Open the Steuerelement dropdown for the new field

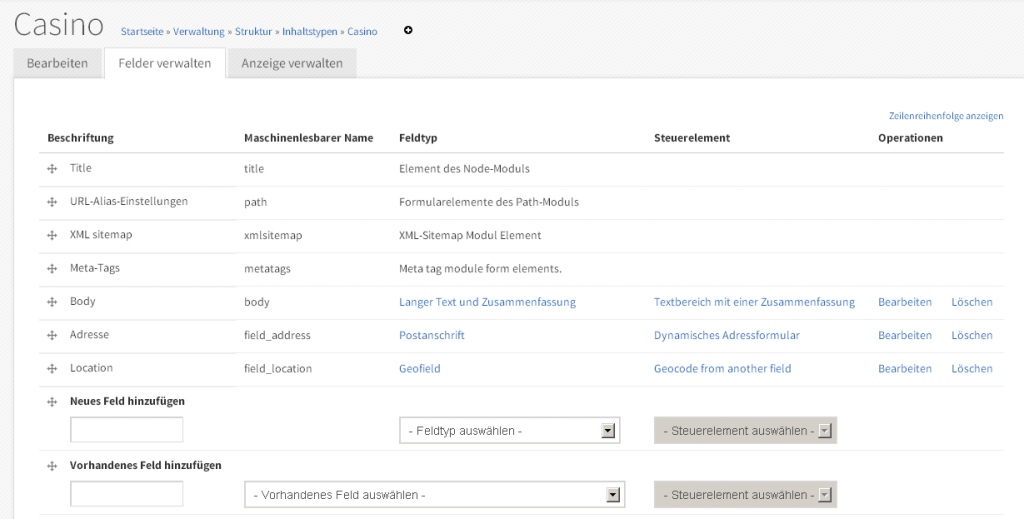[745, 431]
